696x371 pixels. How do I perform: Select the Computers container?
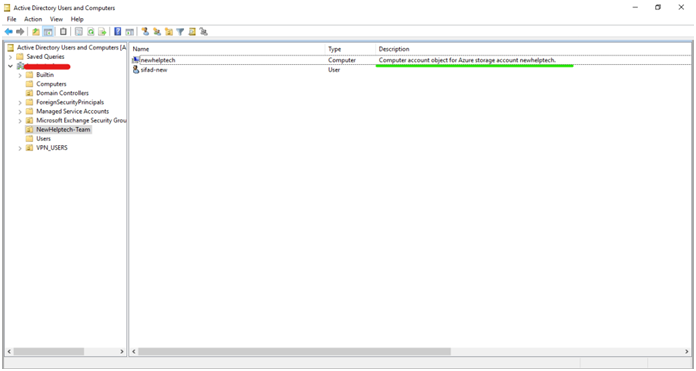coord(51,84)
